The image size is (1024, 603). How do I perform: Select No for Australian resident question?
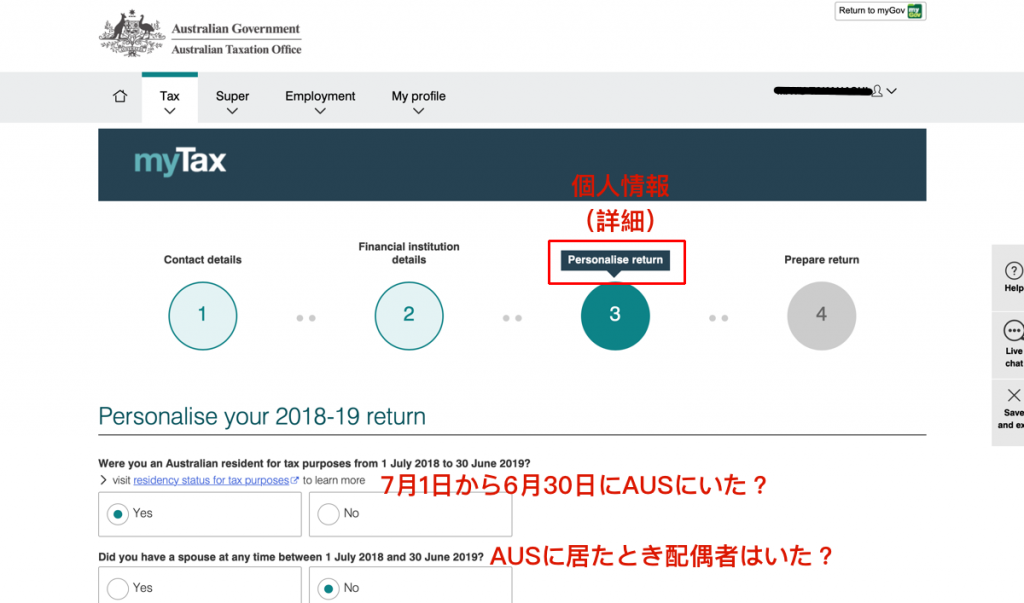coord(328,514)
